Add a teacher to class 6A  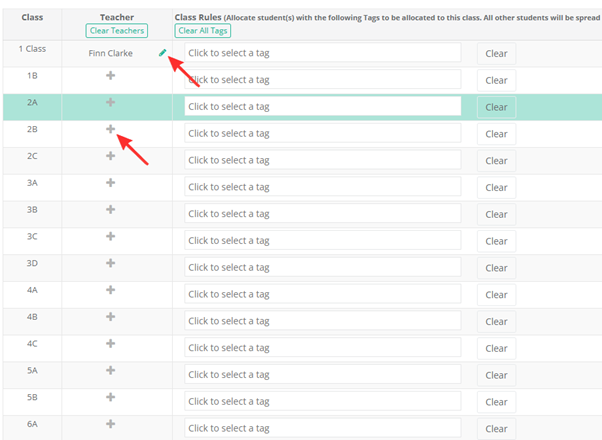111,424
